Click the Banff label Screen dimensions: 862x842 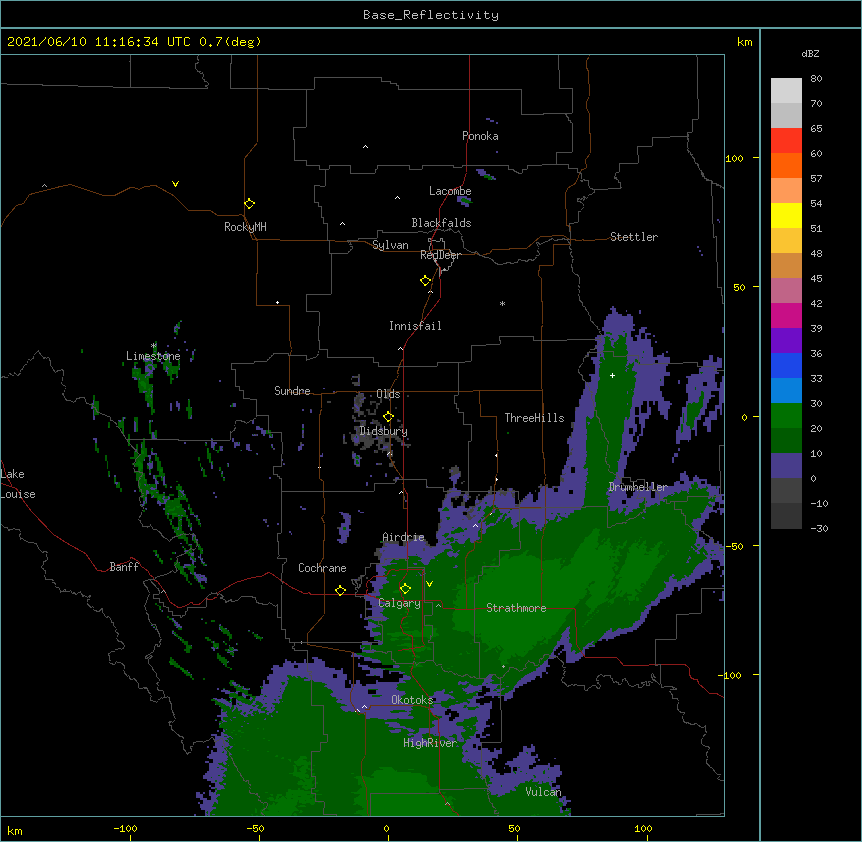124,567
